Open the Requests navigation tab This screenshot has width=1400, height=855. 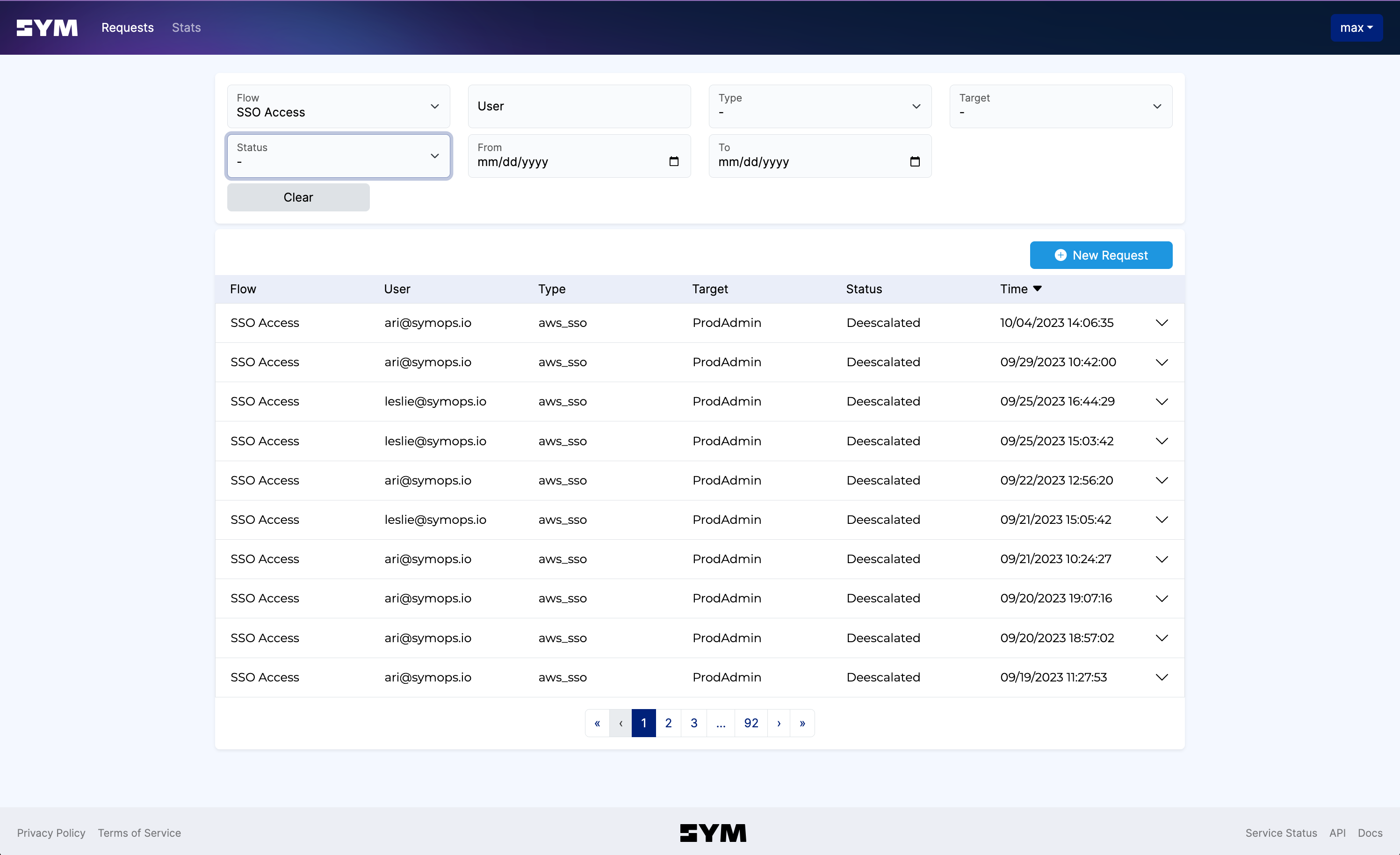click(x=127, y=27)
